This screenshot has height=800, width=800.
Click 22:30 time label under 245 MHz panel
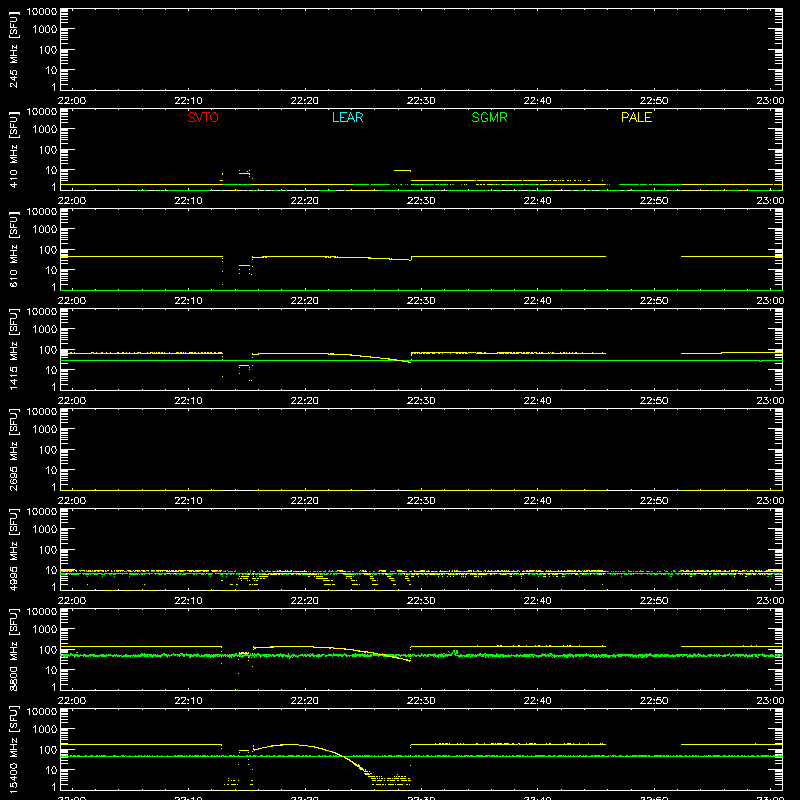click(x=421, y=101)
